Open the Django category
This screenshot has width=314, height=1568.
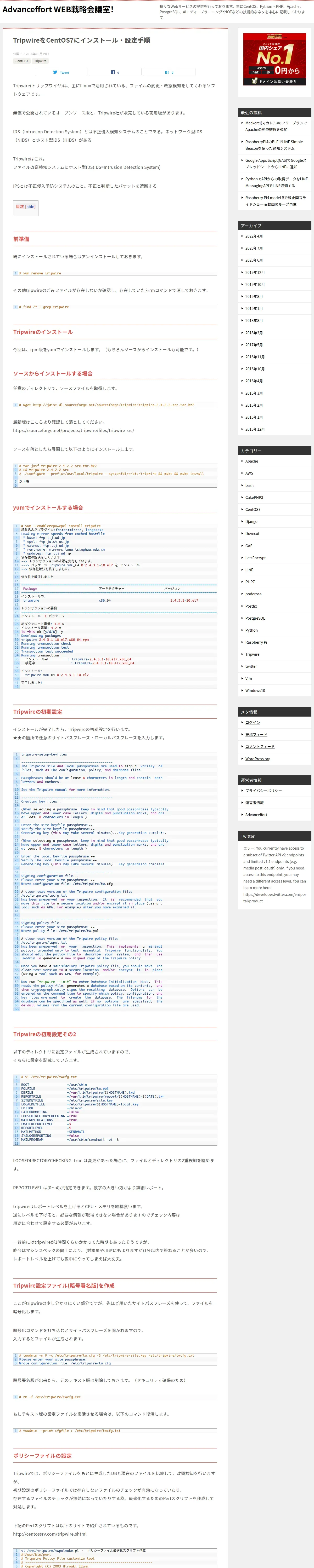click(x=251, y=522)
